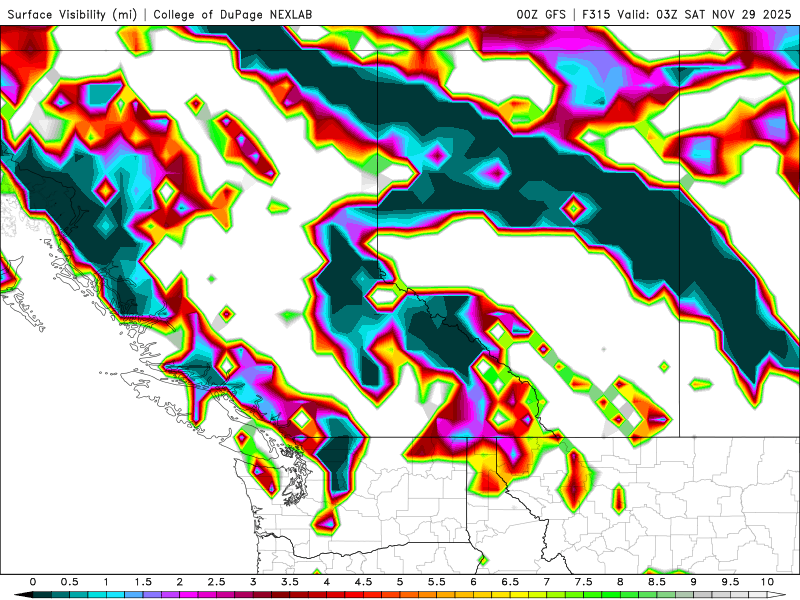
Task: Click the "Valid: 03Z SAT NOV 29 2025" text
Action: (704, 14)
